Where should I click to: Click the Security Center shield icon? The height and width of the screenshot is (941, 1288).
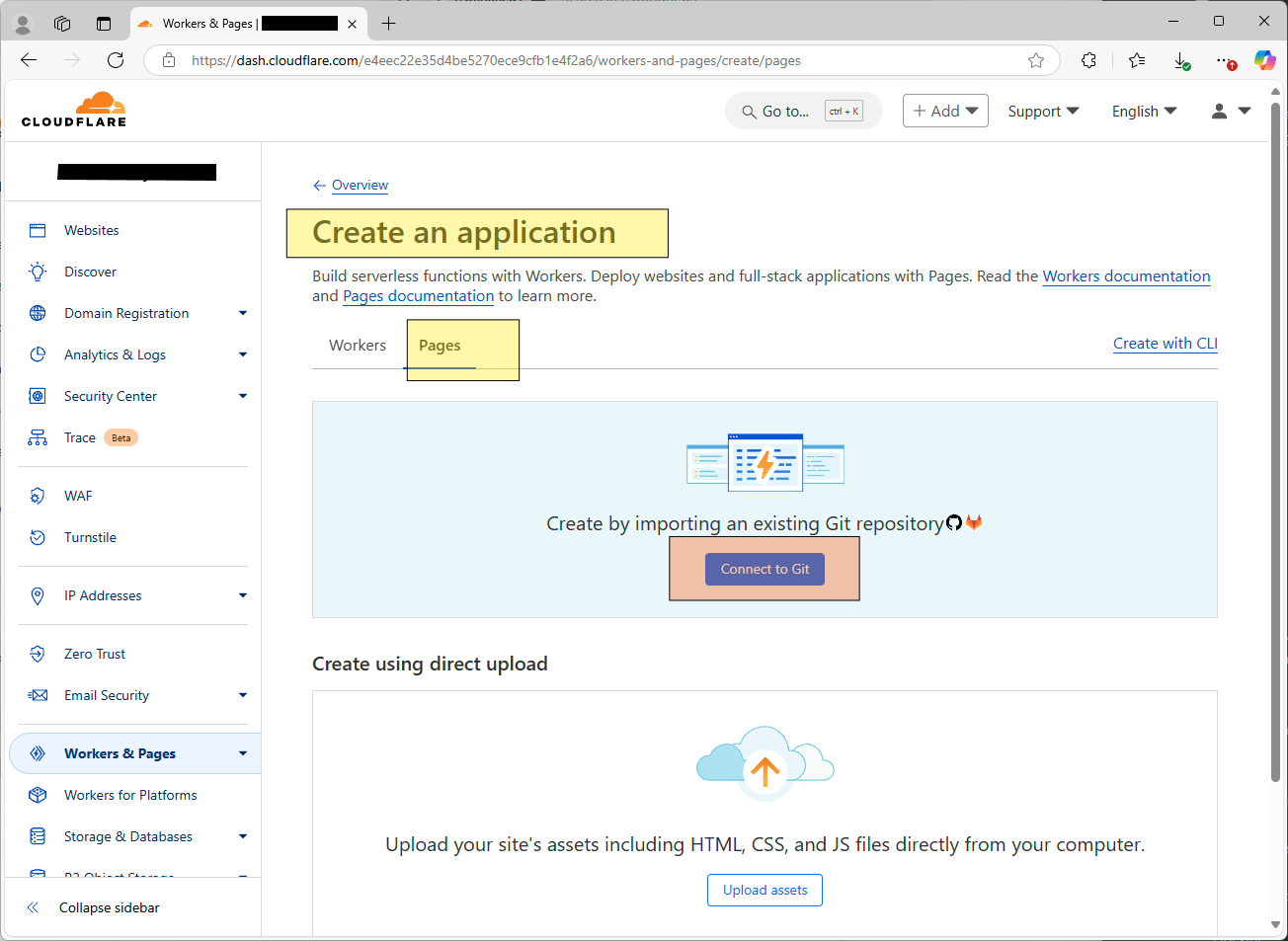click(x=37, y=395)
